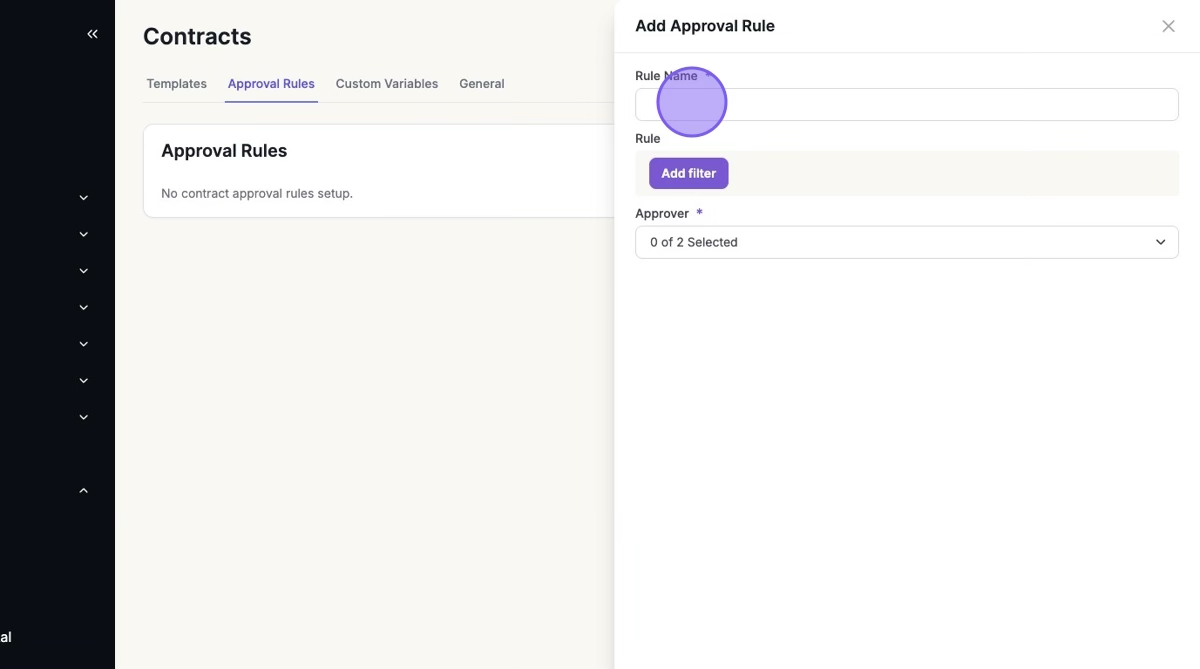
Task: Collapse the sidebar with the double-chevron icon
Action: tap(92, 34)
